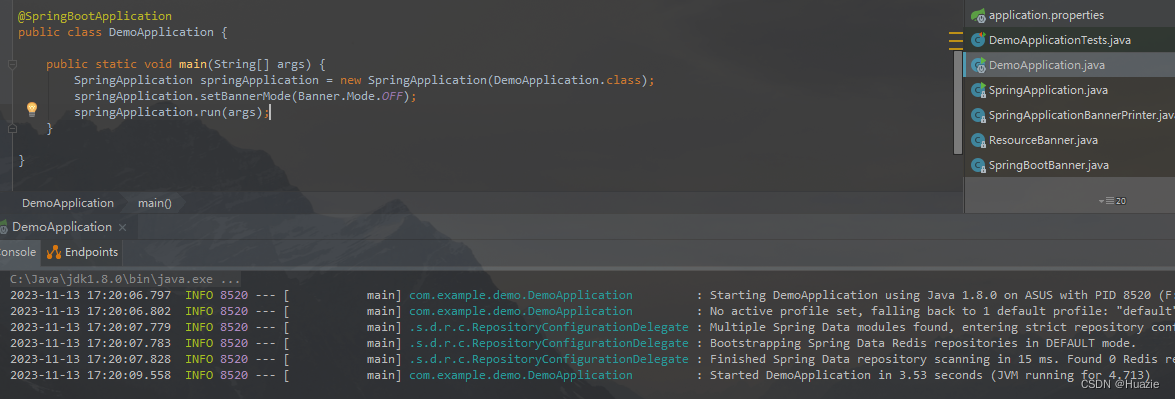This screenshot has width=1175, height=399.
Task: Select the DemoApplication run tab
Action: 62,226
